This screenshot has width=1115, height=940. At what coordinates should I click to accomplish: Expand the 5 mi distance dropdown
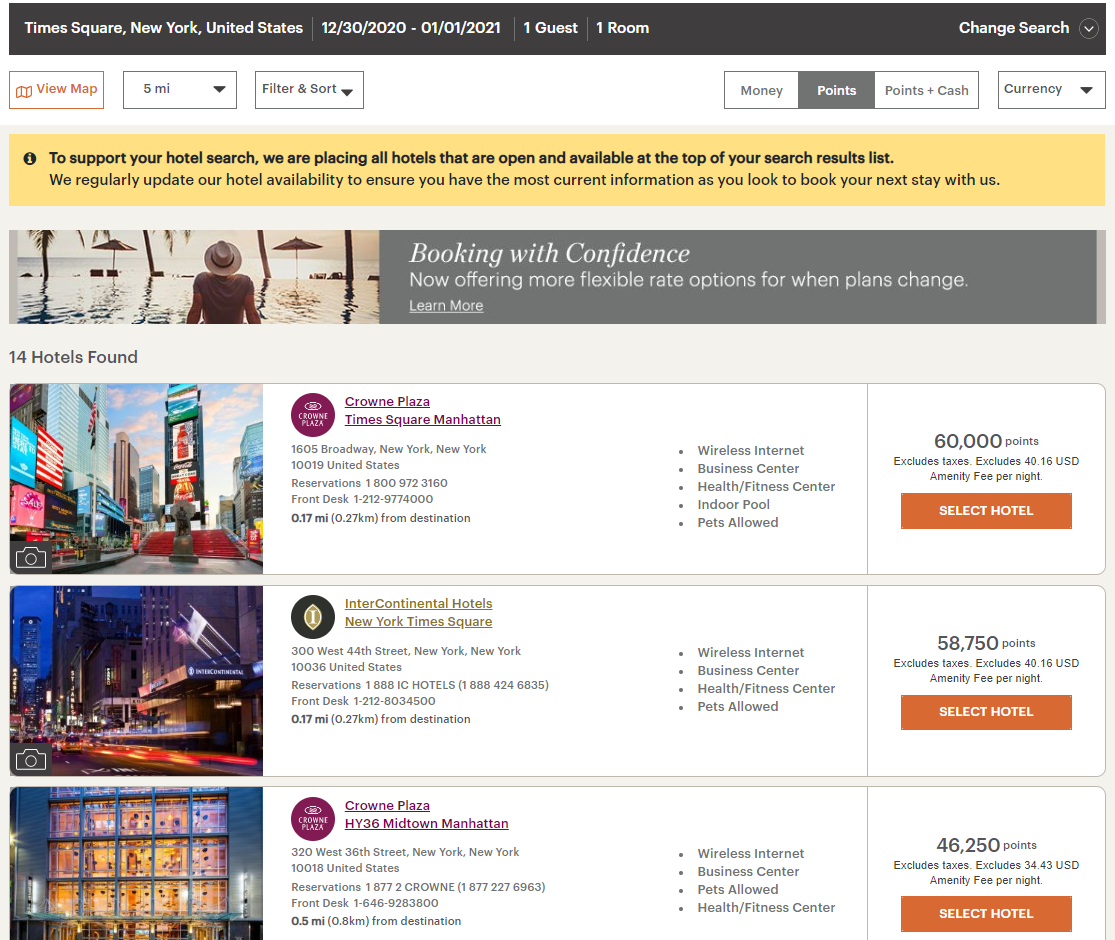pyautogui.click(x=180, y=90)
